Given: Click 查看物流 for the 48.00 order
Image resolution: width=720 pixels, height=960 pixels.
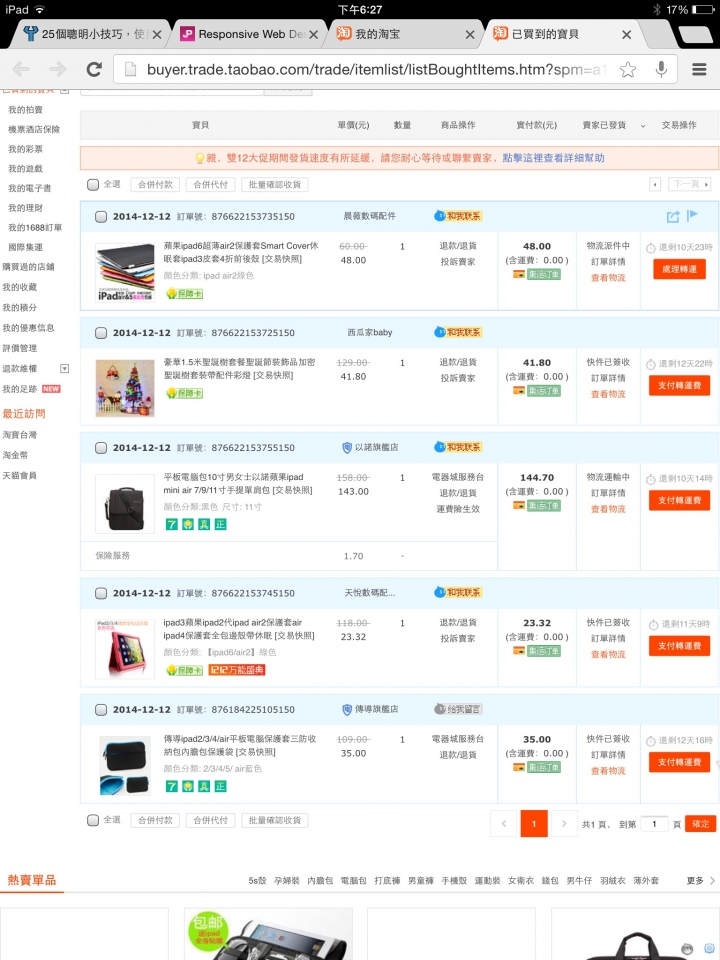Looking at the screenshot, I should [608, 278].
